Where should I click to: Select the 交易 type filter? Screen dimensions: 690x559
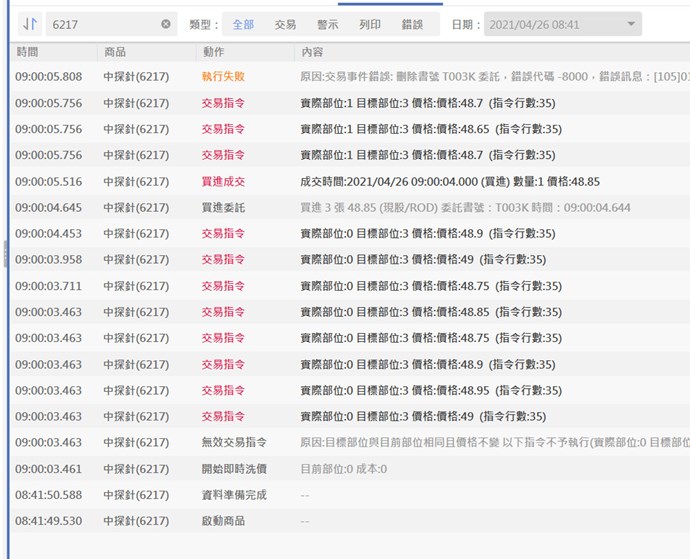[286, 24]
